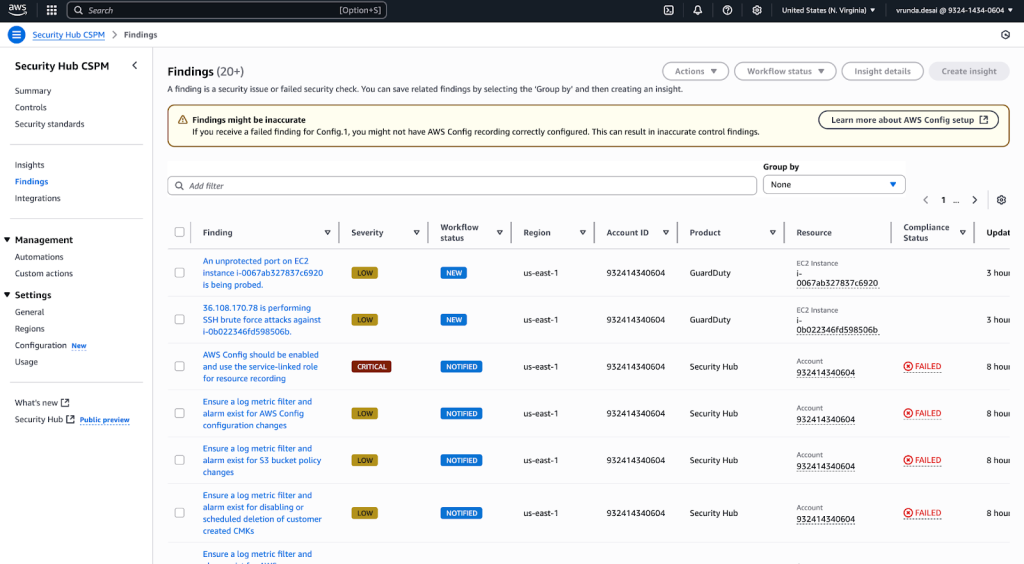Open the AWS services grid menu
Image resolution: width=1024 pixels, height=564 pixels.
(x=52, y=10)
